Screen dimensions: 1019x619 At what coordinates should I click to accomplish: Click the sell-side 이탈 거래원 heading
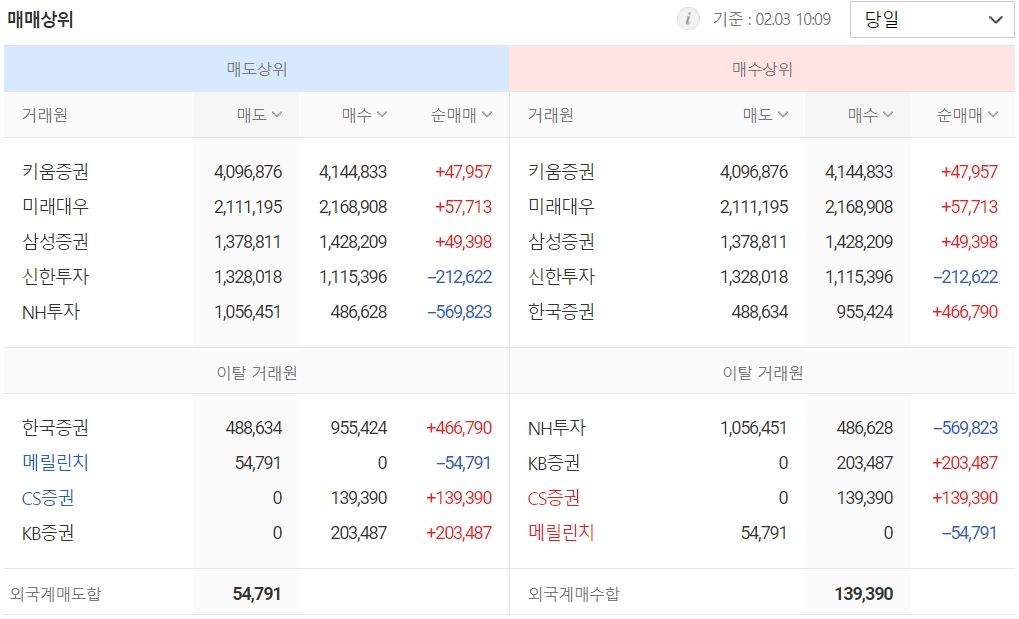tap(257, 373)
